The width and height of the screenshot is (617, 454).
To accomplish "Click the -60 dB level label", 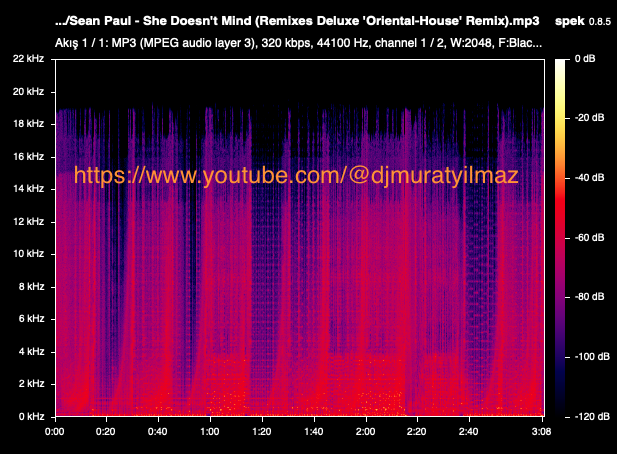I will (589, 238).
